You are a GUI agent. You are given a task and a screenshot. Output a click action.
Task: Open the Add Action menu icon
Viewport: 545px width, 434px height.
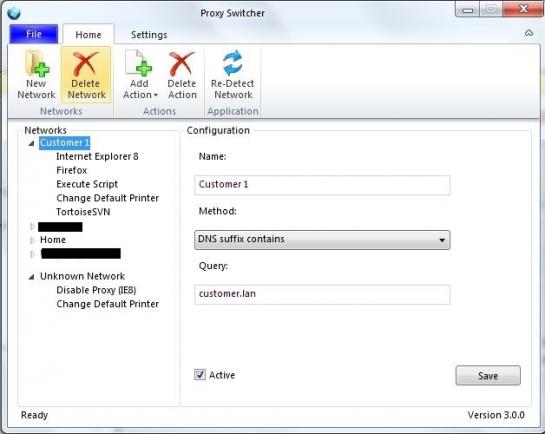[x=139, y=63]
